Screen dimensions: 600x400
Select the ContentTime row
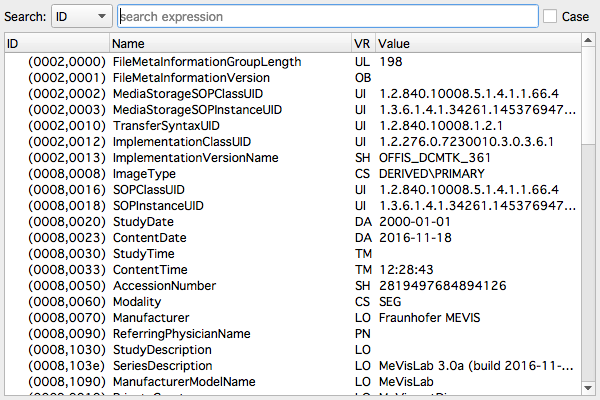tap(151, 270)
